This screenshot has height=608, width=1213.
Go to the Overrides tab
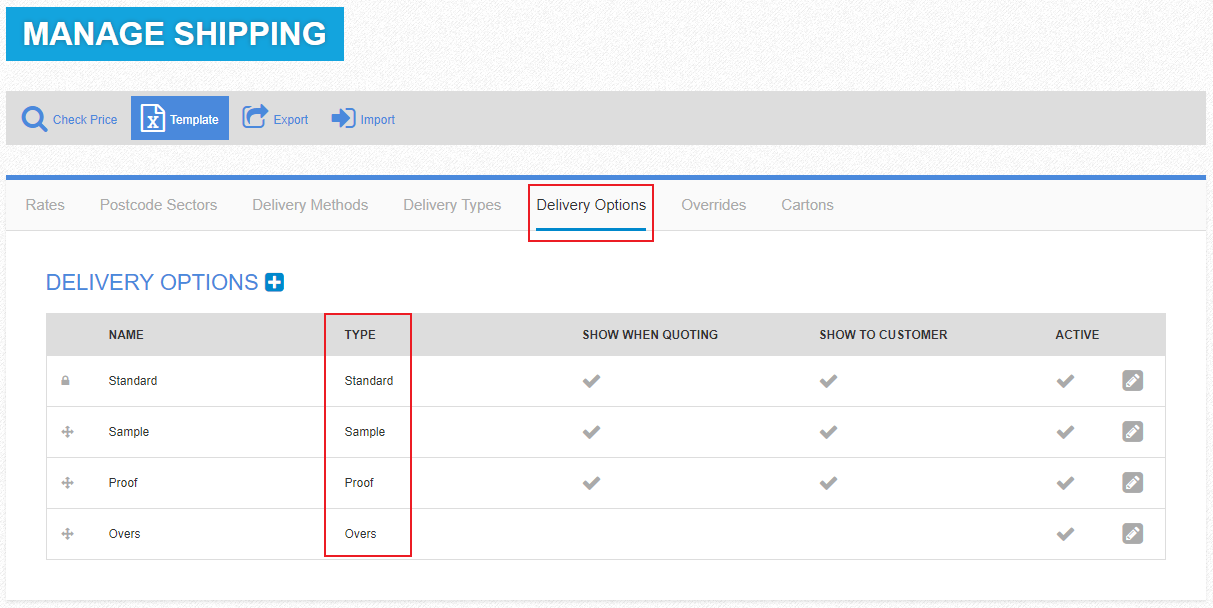[714, 205]
